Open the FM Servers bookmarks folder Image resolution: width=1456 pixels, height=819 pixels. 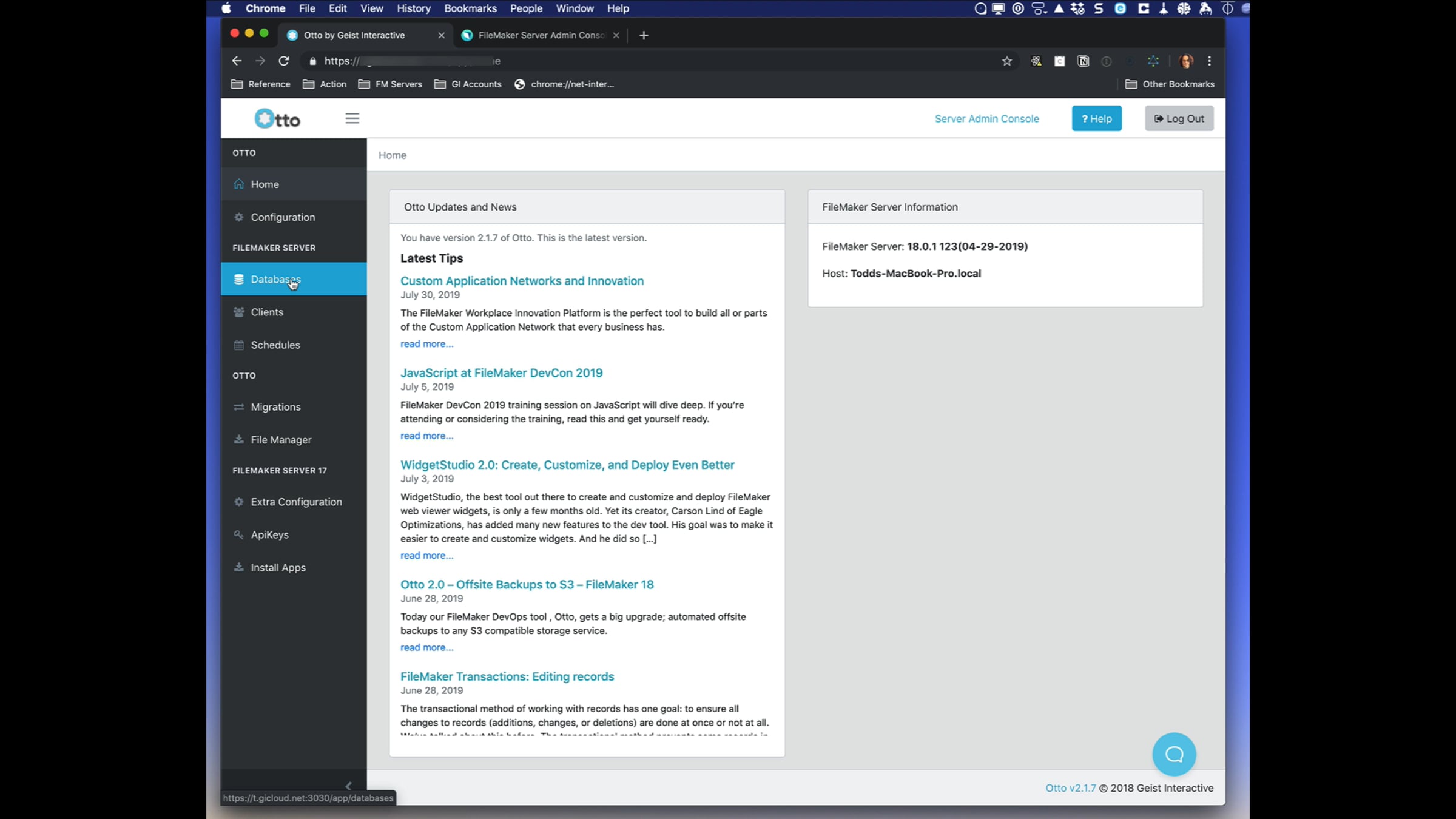pyautogui.click(x=390, y=84)
